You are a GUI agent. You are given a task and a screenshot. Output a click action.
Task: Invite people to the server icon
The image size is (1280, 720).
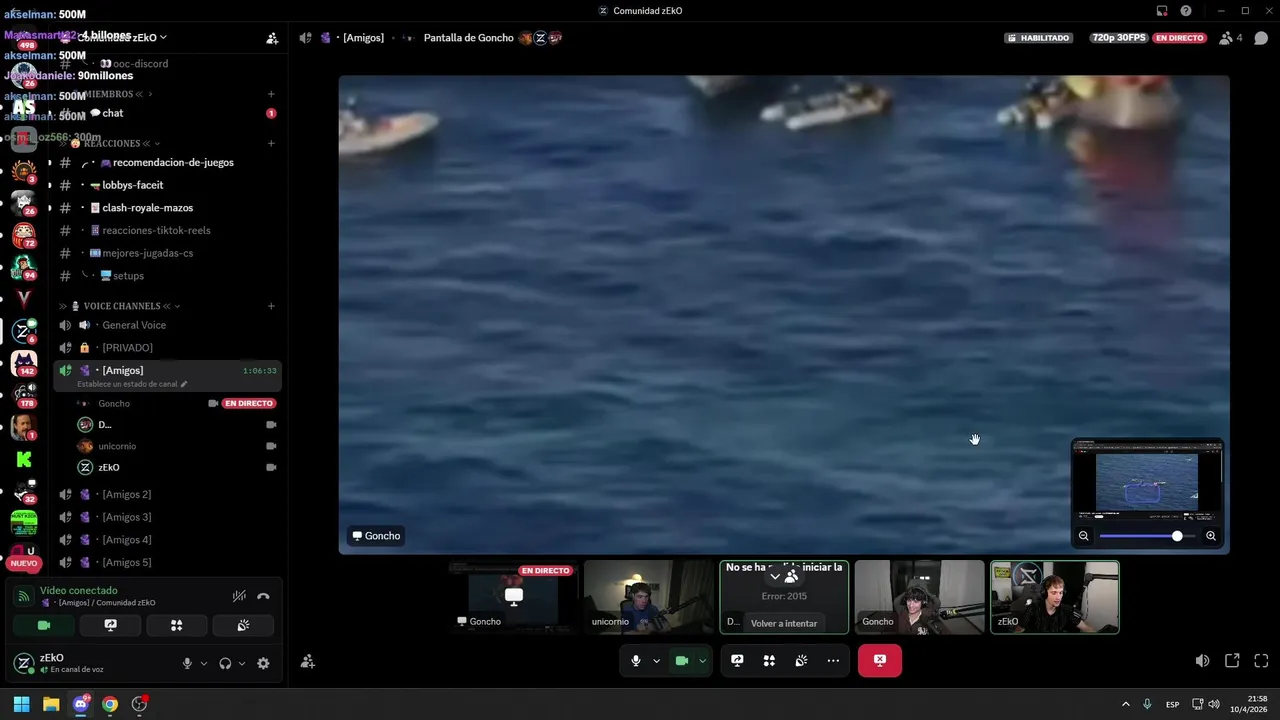272,38
